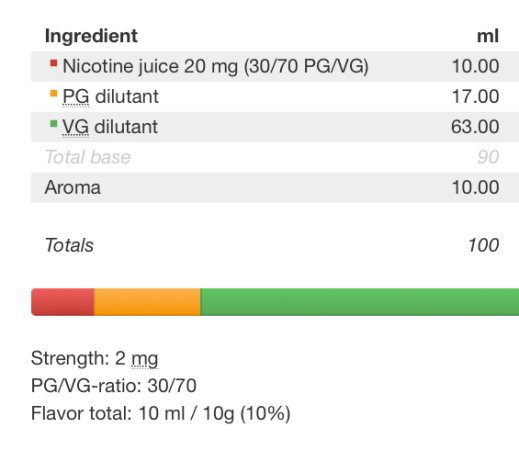Click the Ingredient column header

tap(91, 36)
